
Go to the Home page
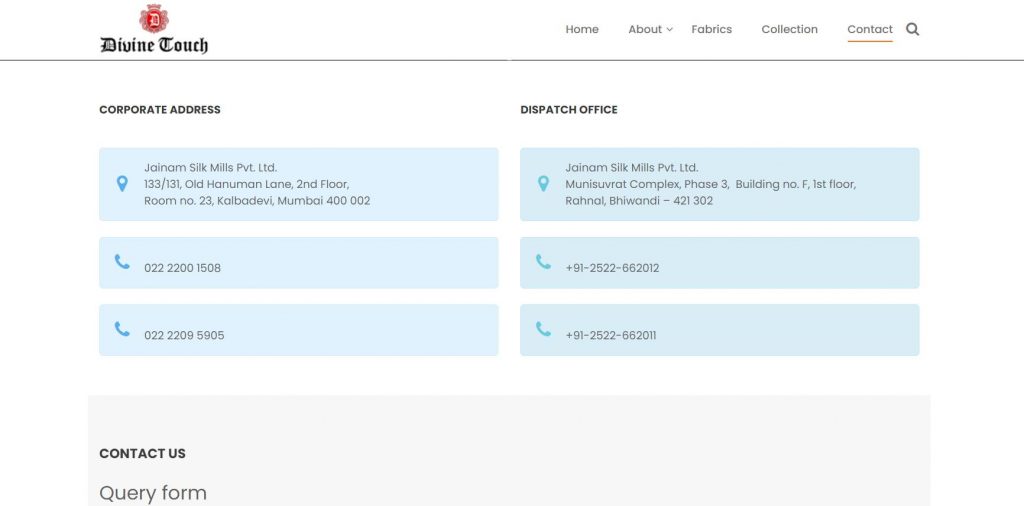point(582,29)
